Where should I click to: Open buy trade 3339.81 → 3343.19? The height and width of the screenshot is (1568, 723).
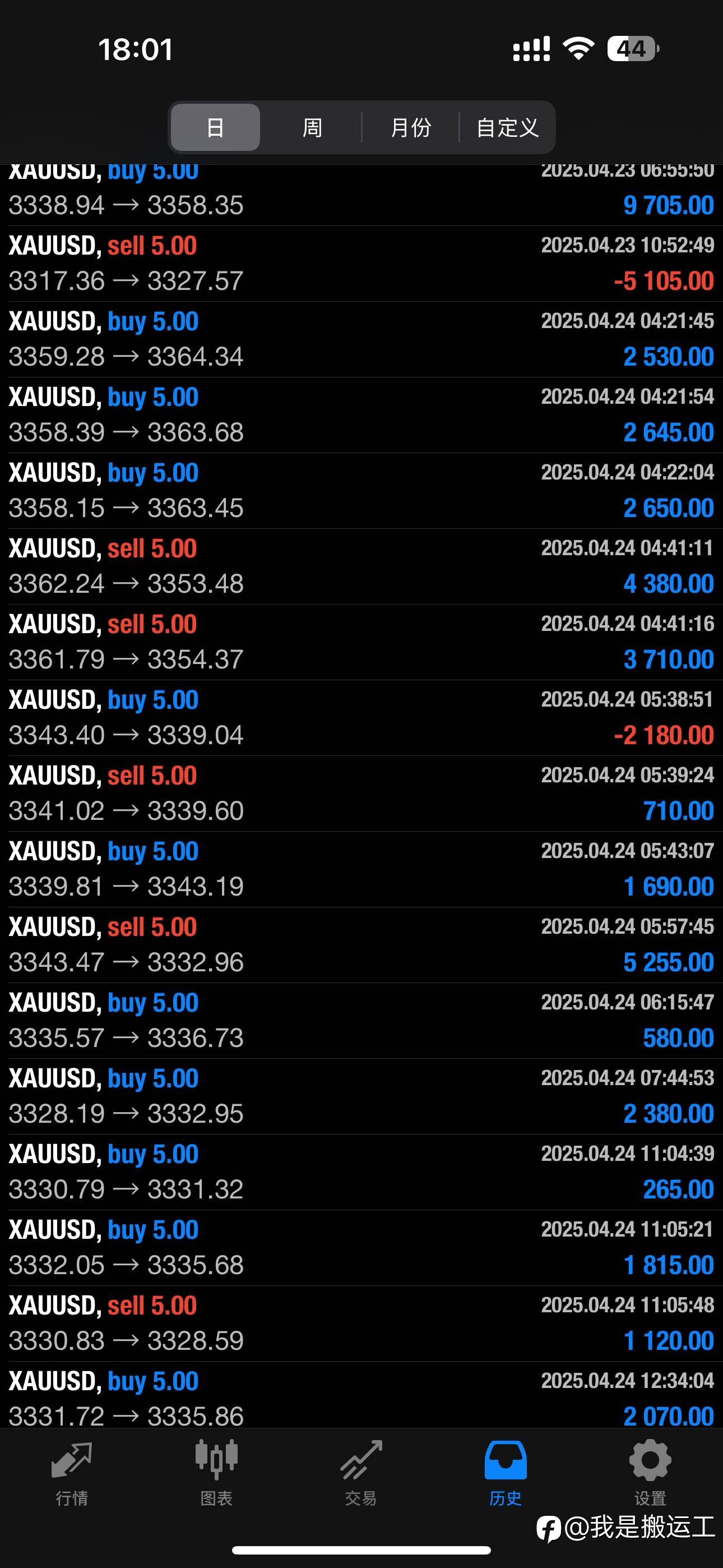[x=361, y=869]
